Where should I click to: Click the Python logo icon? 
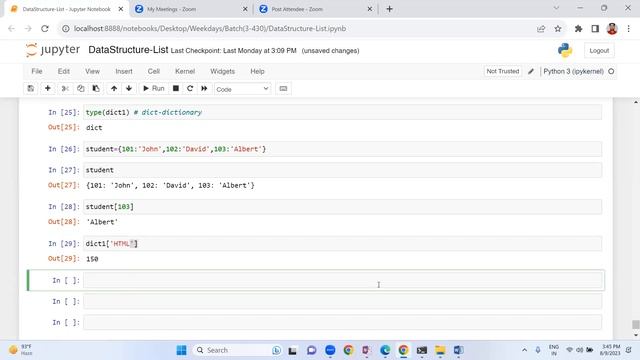pos(565,50)
